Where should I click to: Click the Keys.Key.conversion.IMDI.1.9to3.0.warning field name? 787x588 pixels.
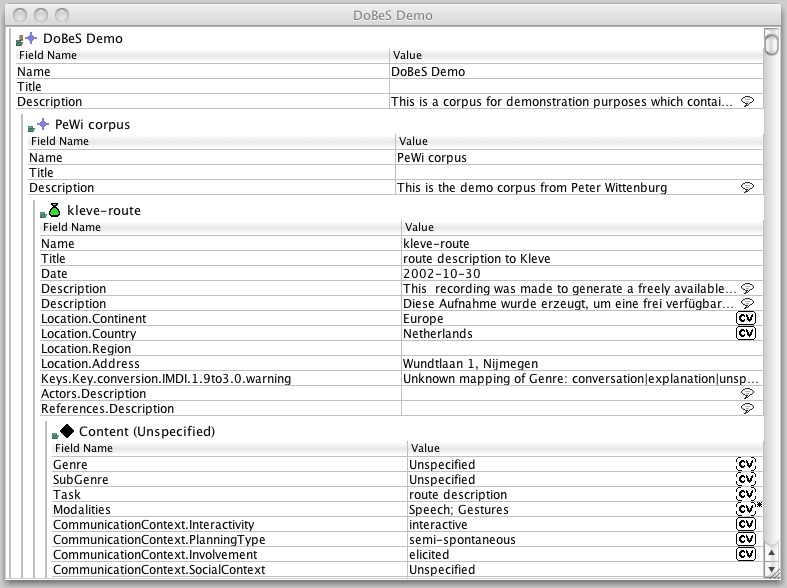[166, 379]
